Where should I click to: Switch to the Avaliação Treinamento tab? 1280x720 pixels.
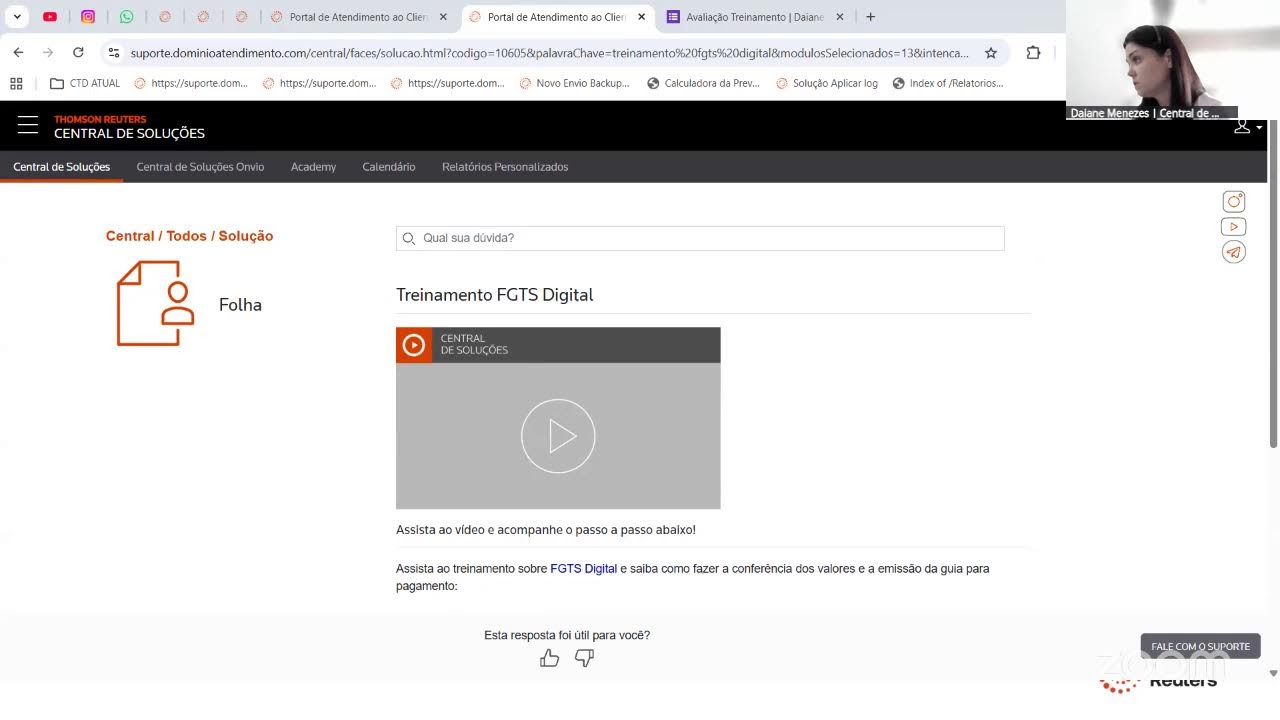(755, 17)
